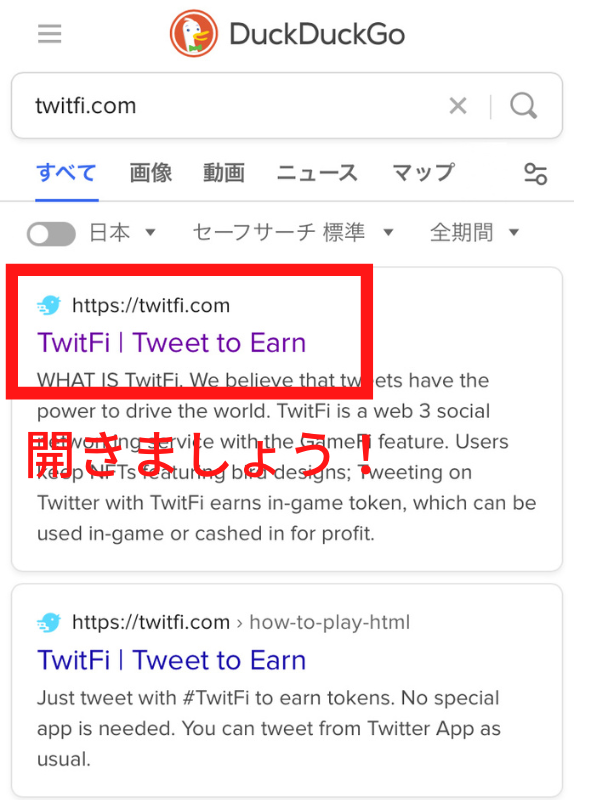Select the ニュース tab
This screenshot has width=600, height=800.
[317, 173]
